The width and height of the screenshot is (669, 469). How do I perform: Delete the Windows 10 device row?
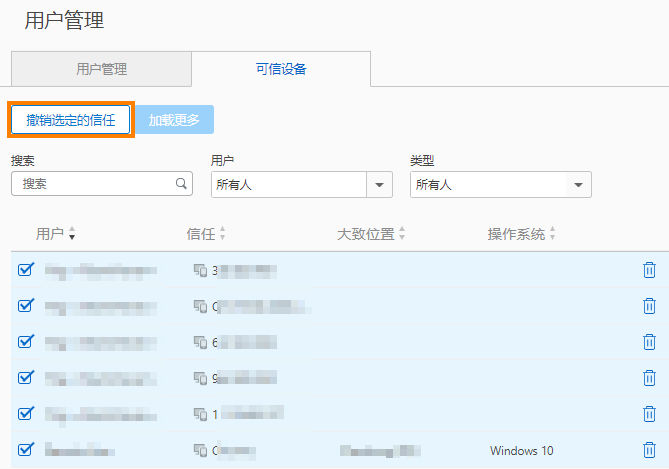pyautogui.click(x=649, y=450)
